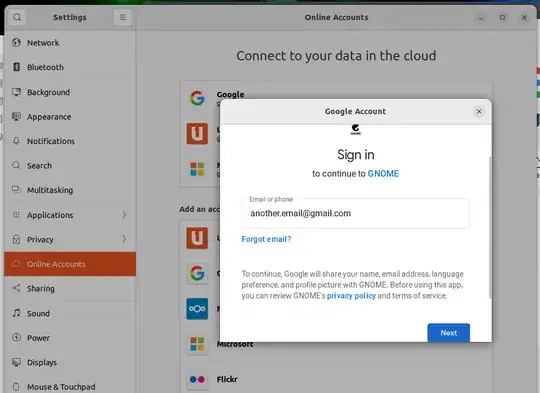
Task: Click the Multitasking icon
Action: pyautogui.click(x=16, y=189)
